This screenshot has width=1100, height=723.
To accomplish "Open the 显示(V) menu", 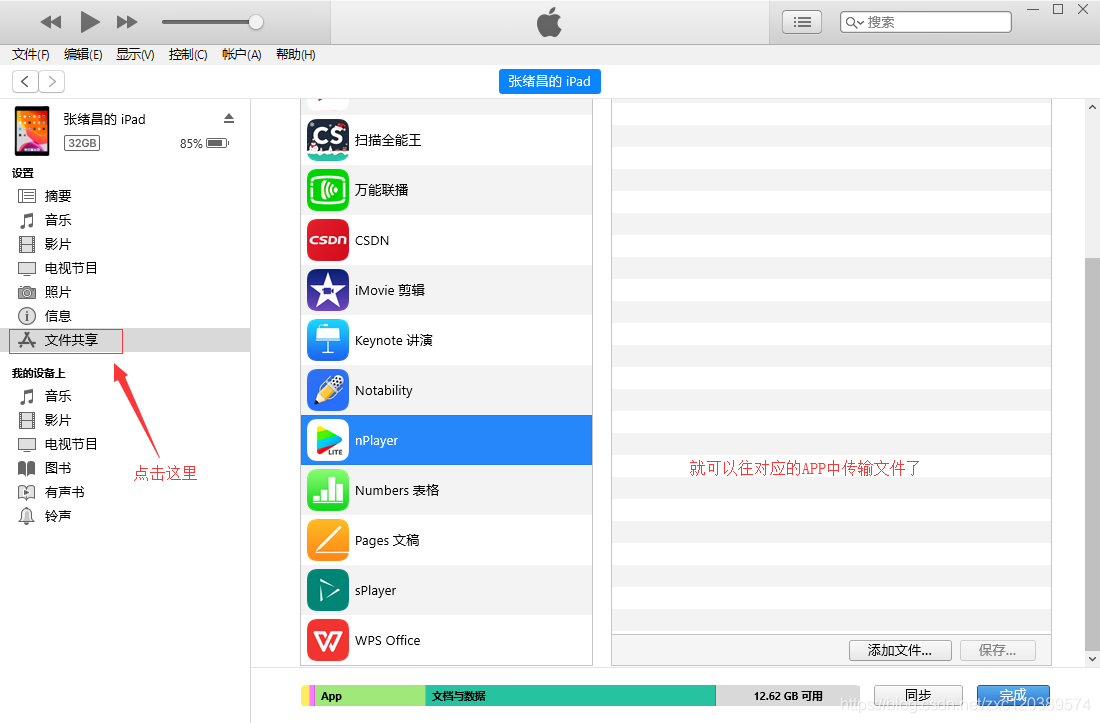I will click(x=135, y=55).
